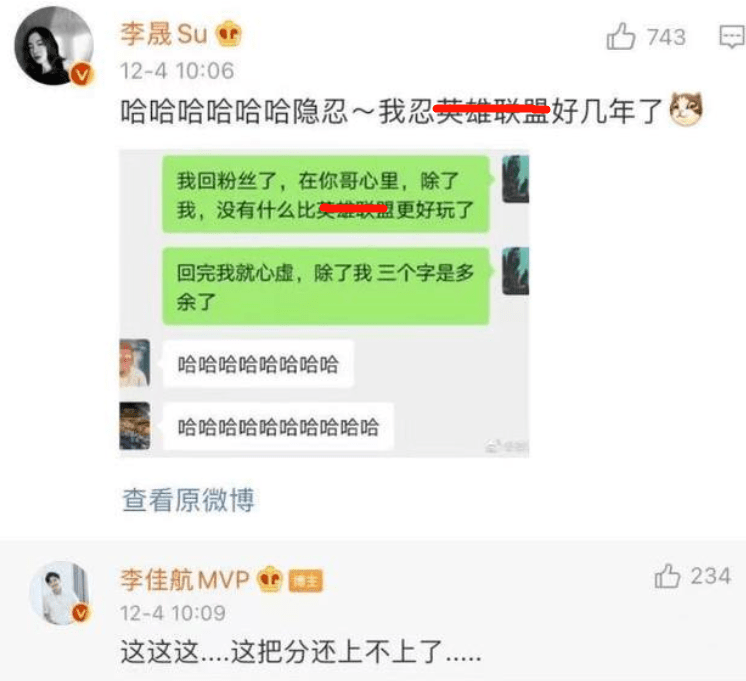Open reply icon beside 743 likes
This screenshot has width=746, height=681.
732,37
